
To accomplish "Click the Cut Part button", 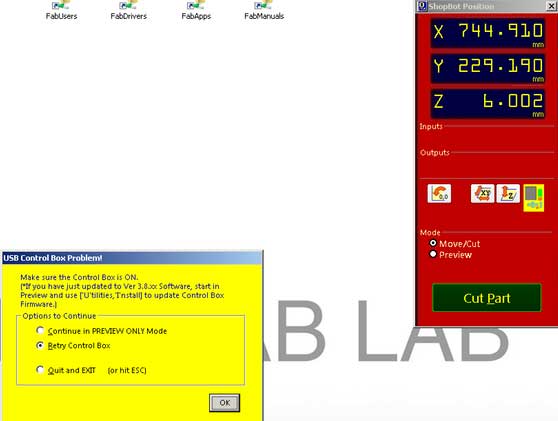I will [x=486, y=298].
